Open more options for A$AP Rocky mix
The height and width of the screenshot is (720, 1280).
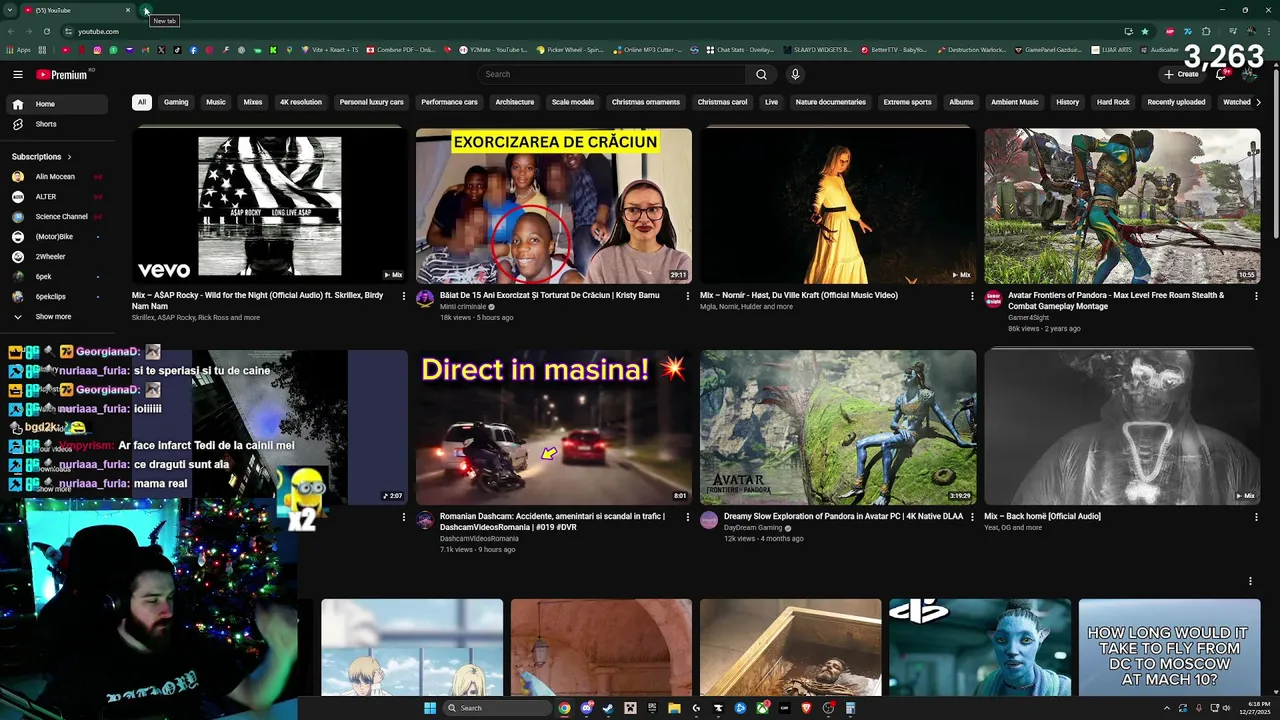pyautogui.click(x=404, y=296)
